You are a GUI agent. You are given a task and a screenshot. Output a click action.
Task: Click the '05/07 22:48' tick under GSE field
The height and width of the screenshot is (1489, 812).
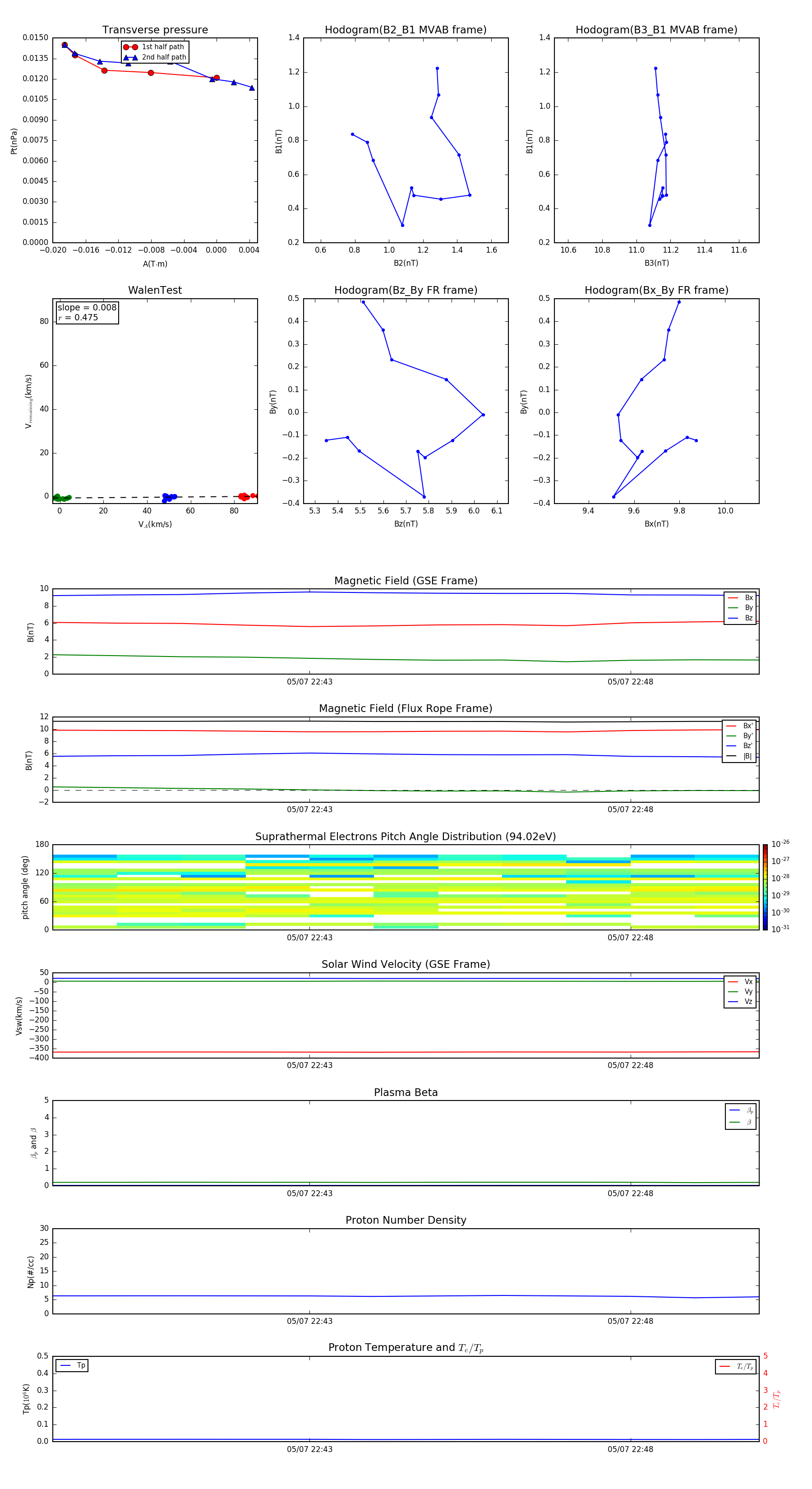click(x=631, y=681)
